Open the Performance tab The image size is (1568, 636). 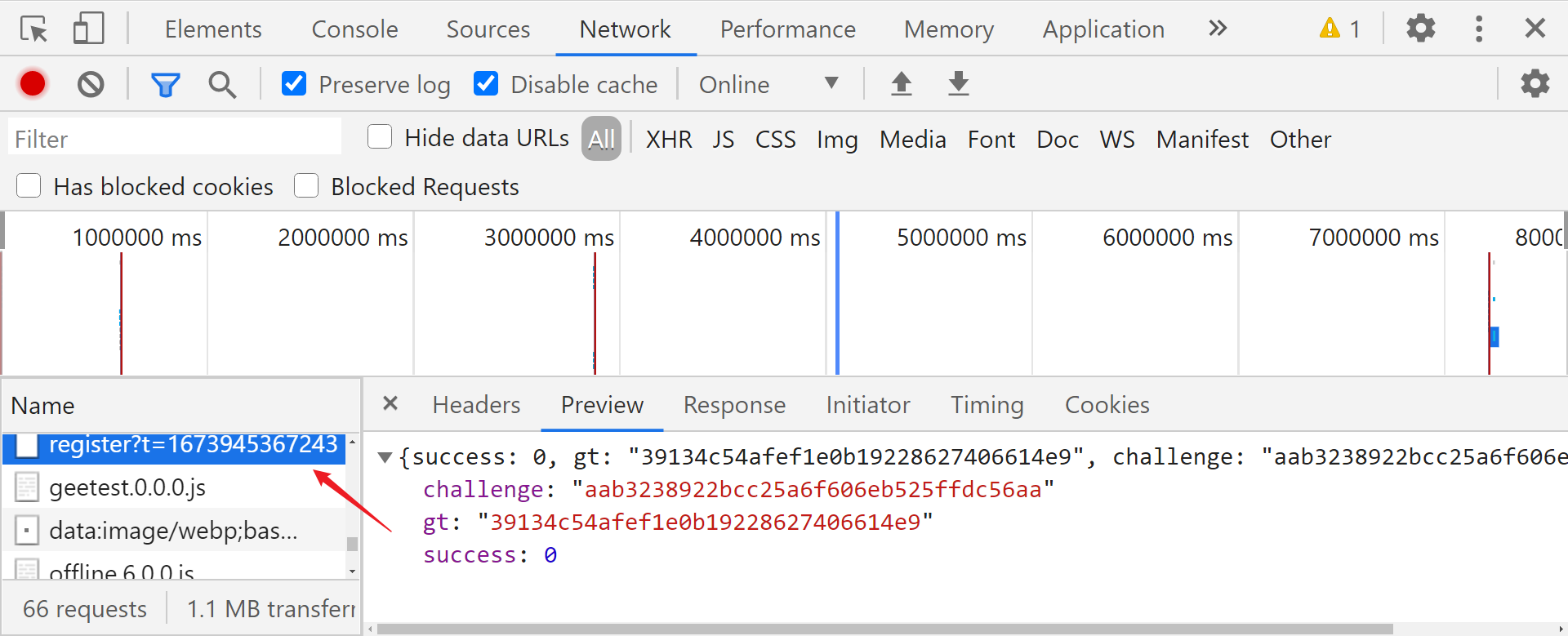click(787, 29)
